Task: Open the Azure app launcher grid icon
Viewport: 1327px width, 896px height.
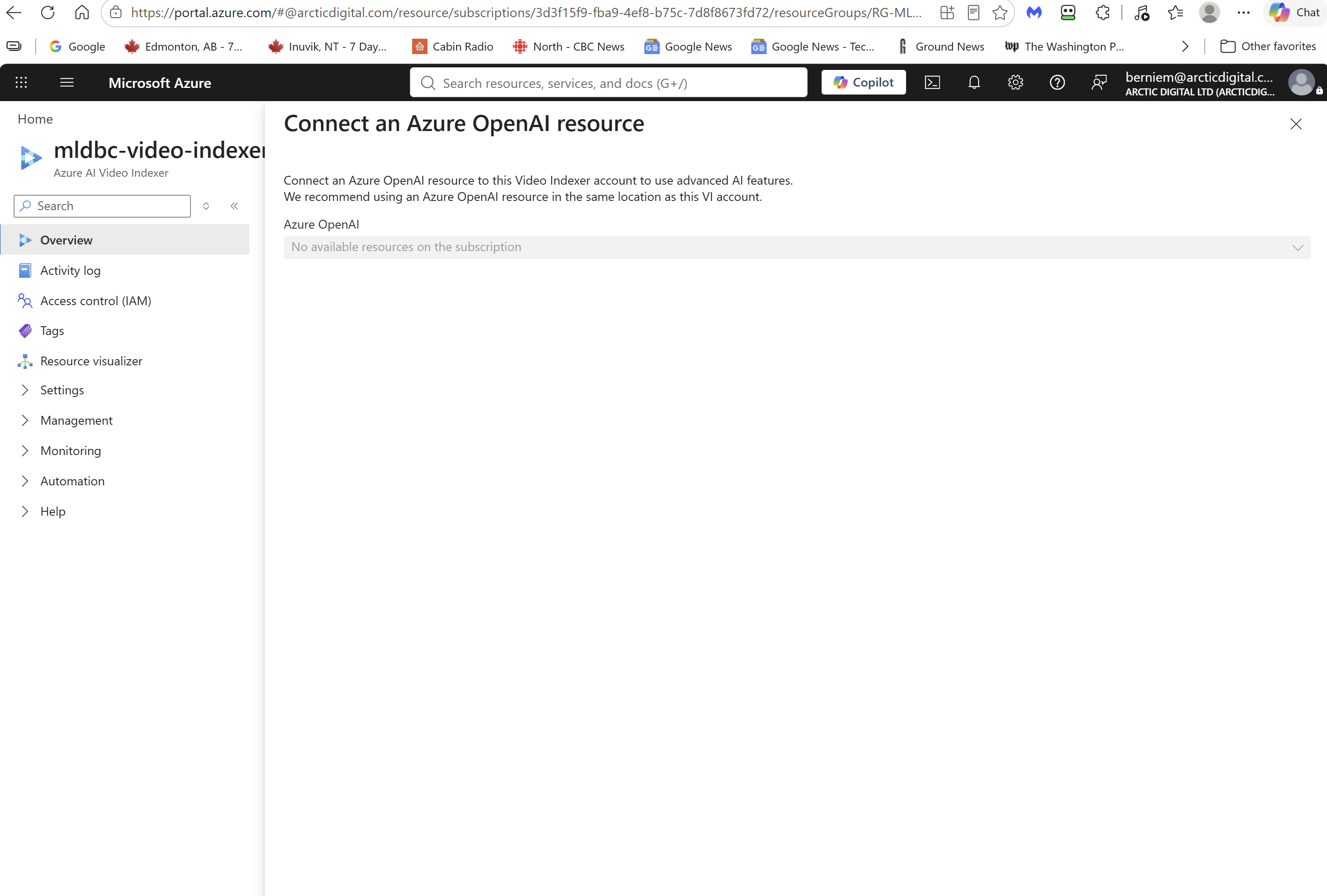Action: (21, 83)
